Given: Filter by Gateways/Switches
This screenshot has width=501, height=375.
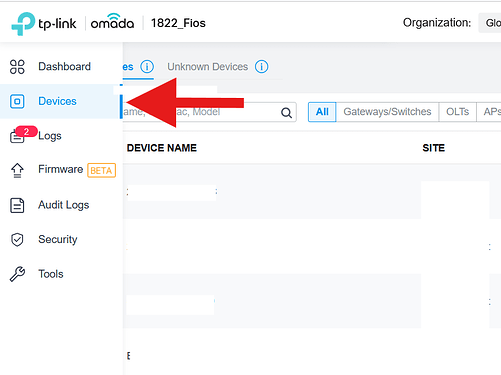Looking at the screenshot, I should tap(387, 112).
